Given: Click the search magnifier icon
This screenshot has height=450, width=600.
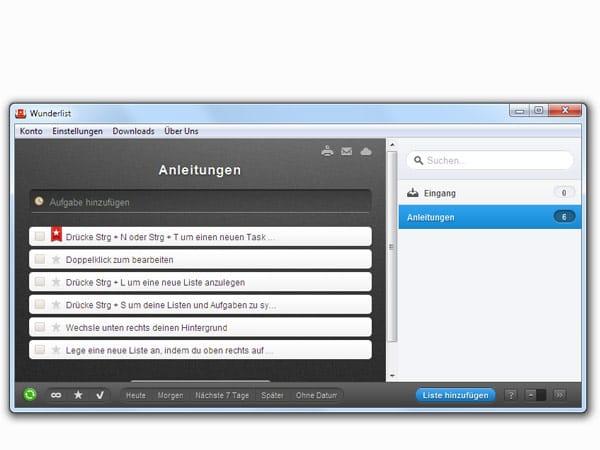Looking at the screenshot, I should 418,160.
